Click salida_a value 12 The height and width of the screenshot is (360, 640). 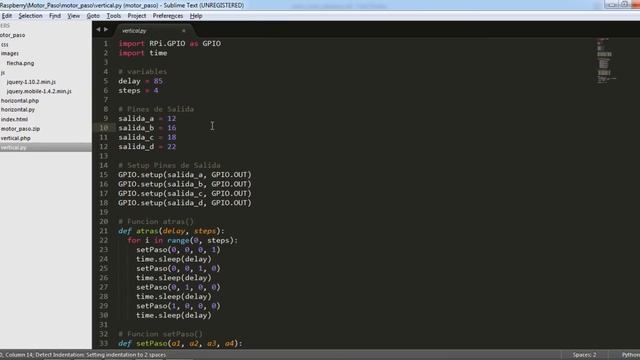(171, 119)
